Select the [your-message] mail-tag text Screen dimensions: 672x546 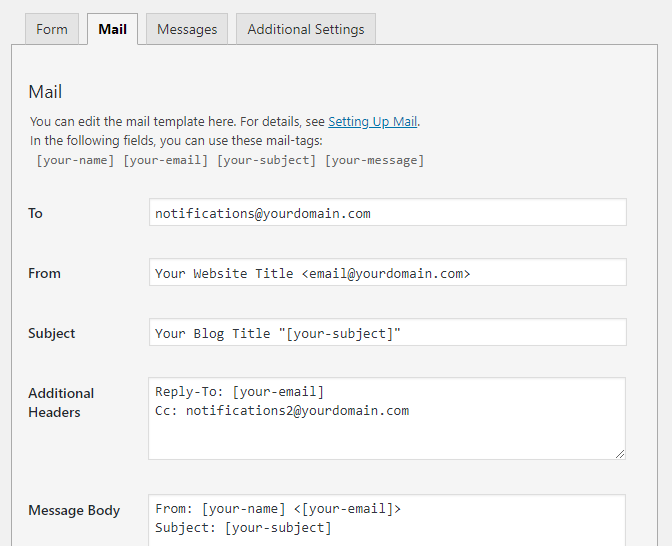tap(374, 160)
